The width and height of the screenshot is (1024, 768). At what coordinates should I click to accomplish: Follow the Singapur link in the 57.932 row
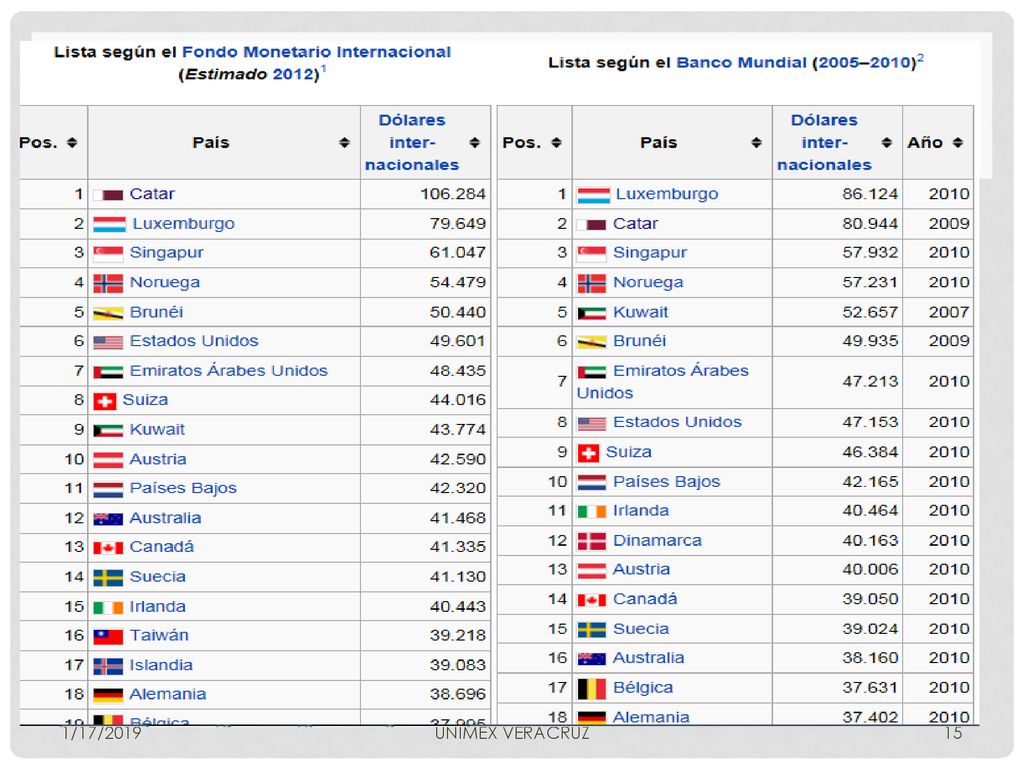coord(650,253)
